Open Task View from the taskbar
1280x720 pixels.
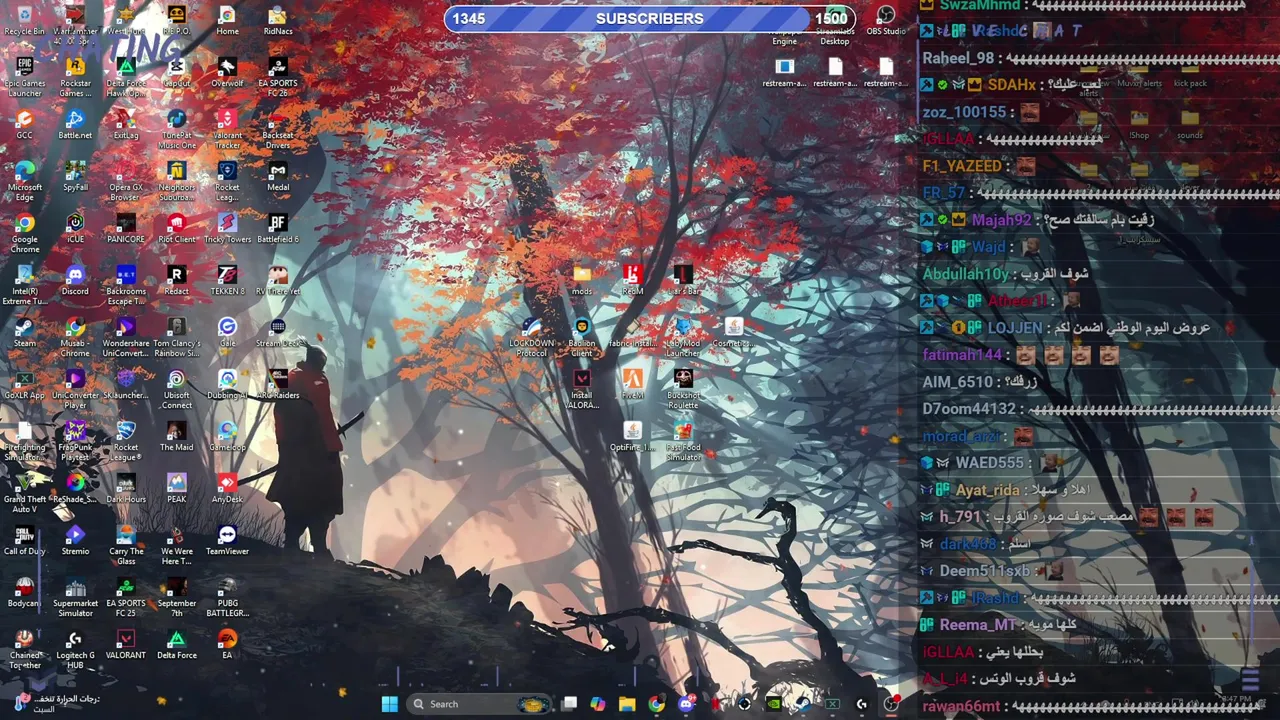pyautogui.click(x=569, y=704)
